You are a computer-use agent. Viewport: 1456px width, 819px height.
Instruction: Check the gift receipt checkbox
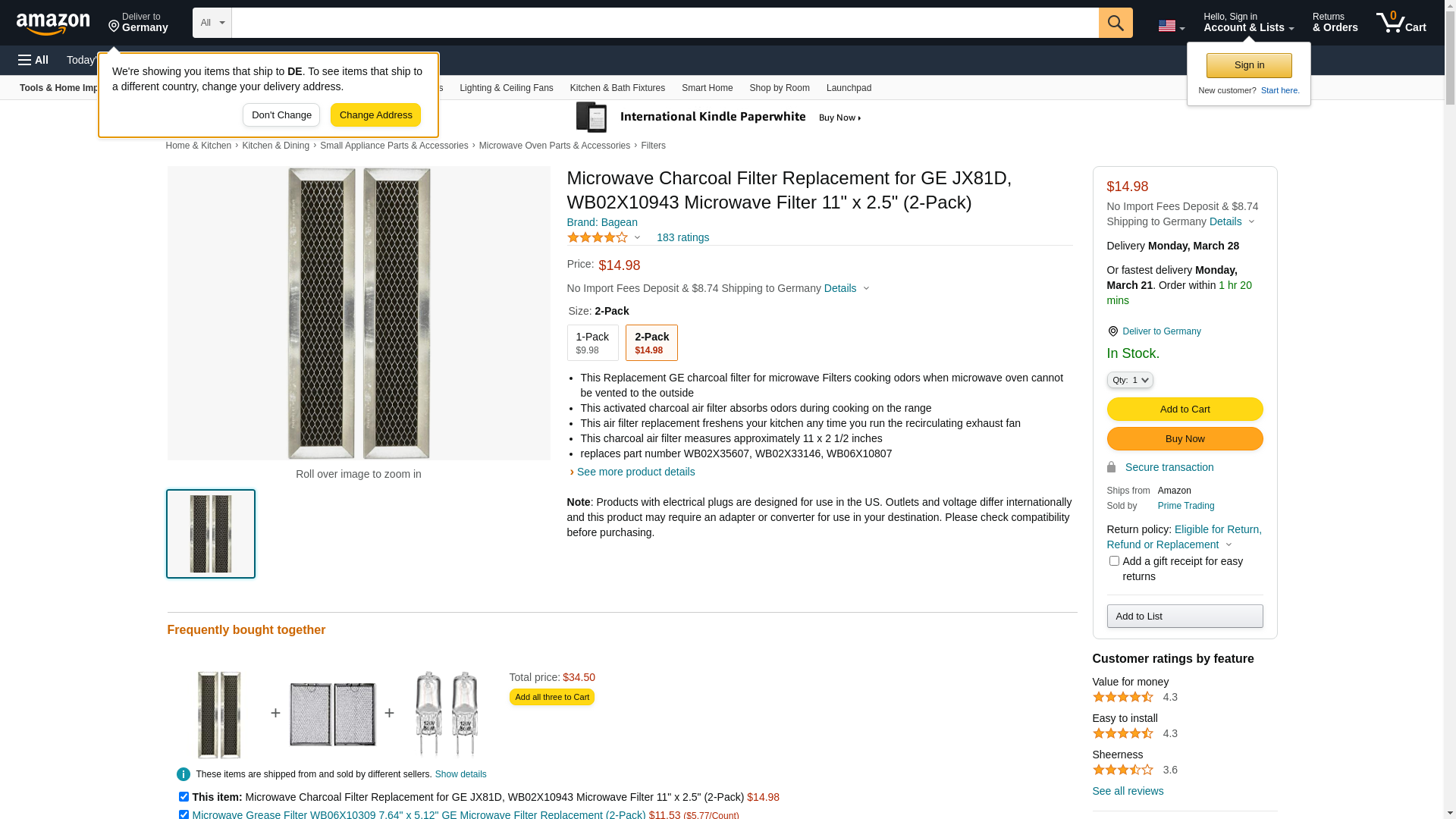pos(1114,561)
